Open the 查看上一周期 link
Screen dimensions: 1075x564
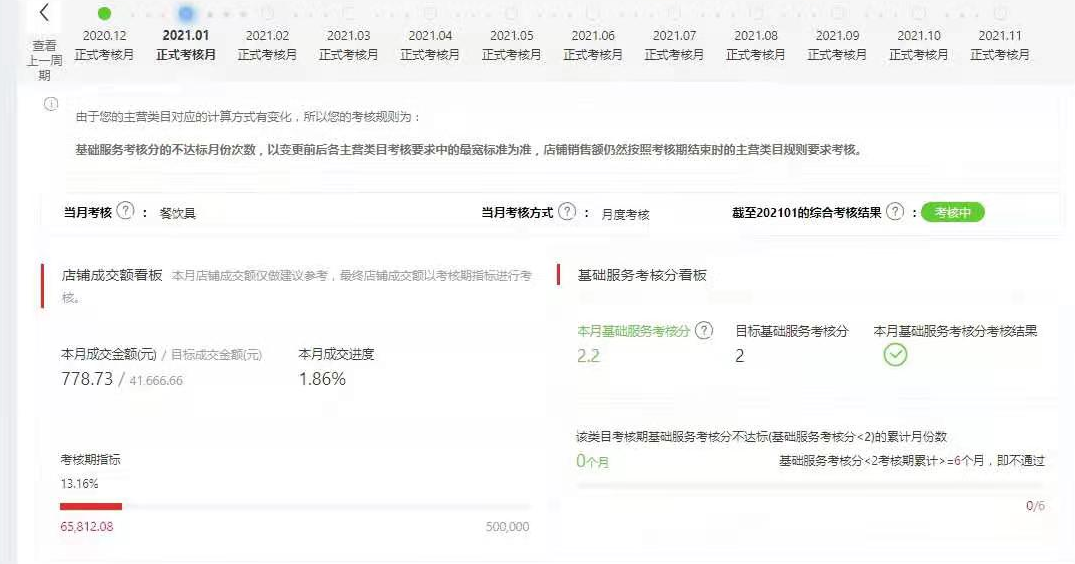tap(45, 60)
